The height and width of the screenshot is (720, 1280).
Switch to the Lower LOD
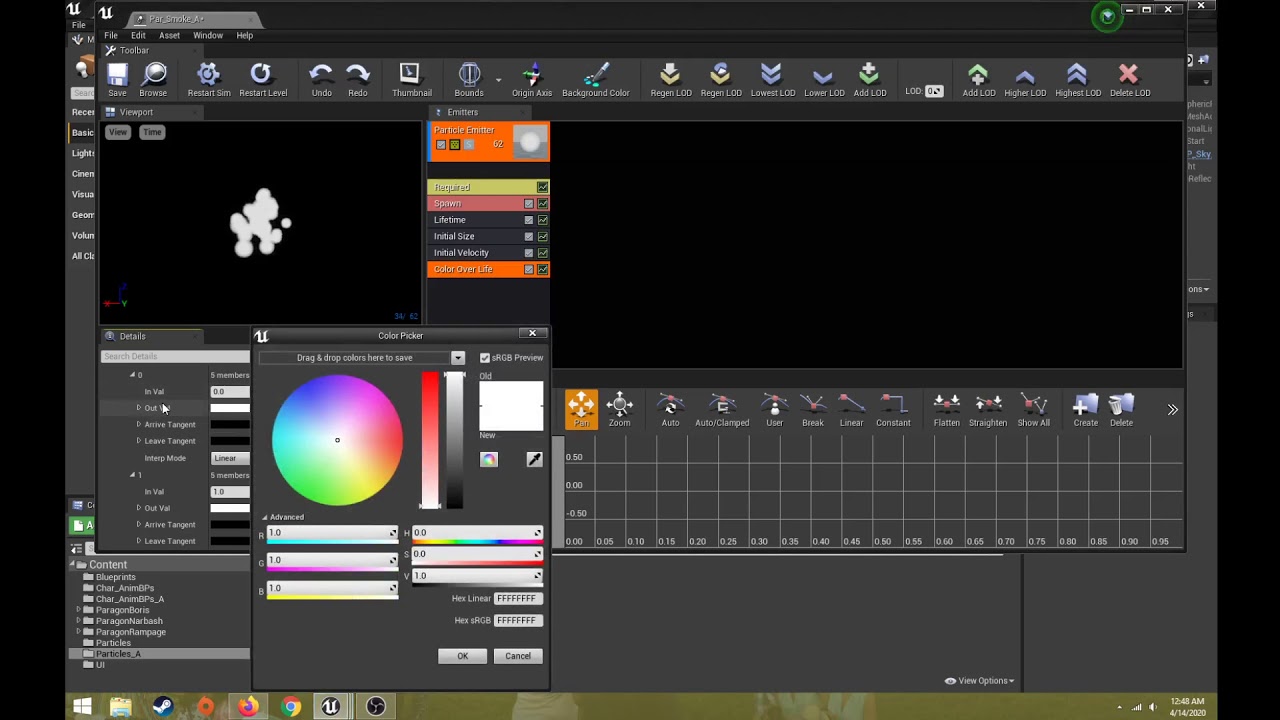click(x=823, y=79)
